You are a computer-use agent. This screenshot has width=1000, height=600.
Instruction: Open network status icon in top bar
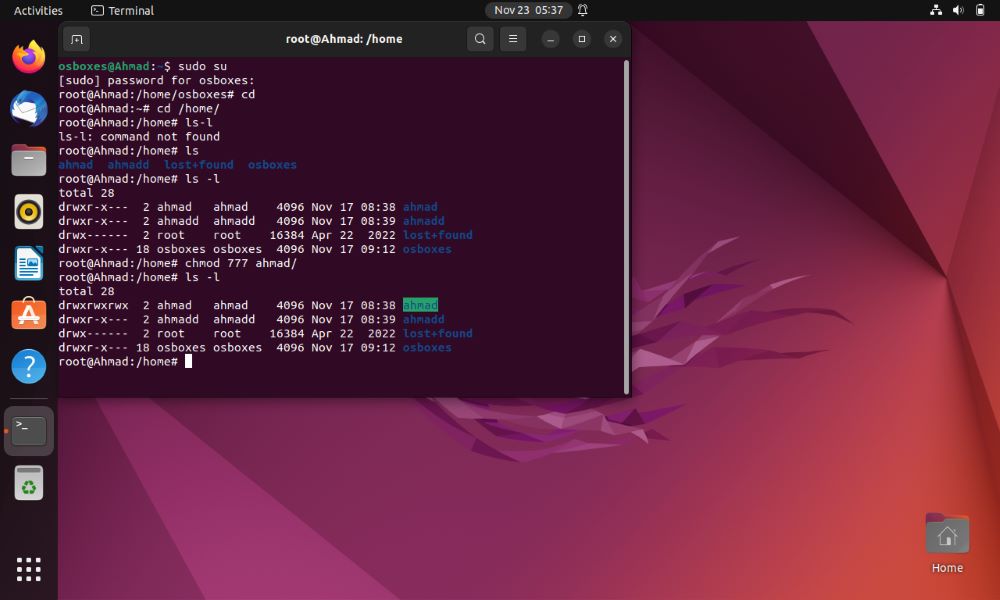936,10
